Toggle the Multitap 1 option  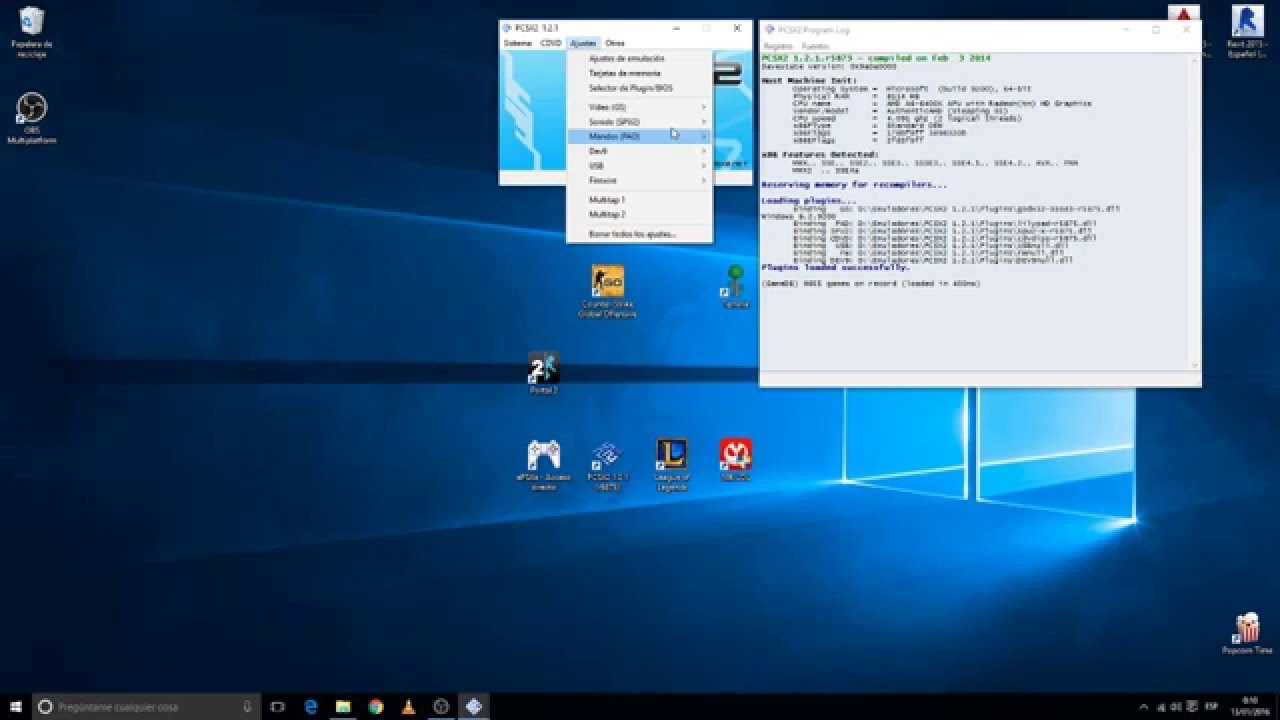(639, 200)
